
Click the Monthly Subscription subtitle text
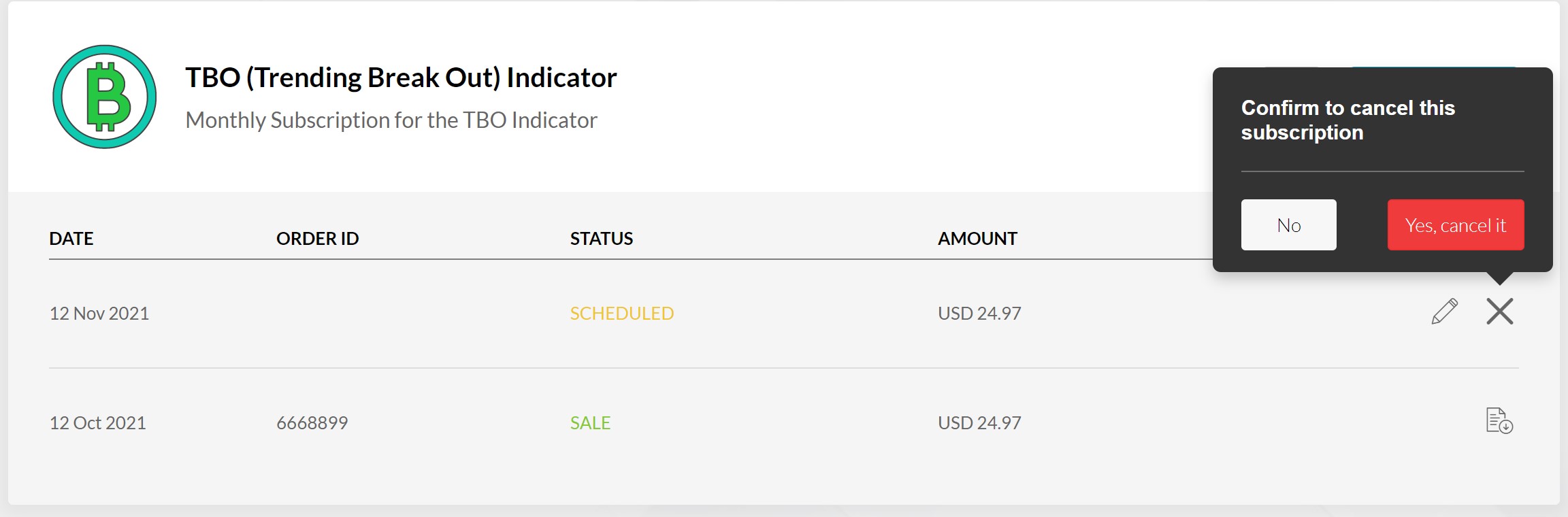(x=391, y=120)
